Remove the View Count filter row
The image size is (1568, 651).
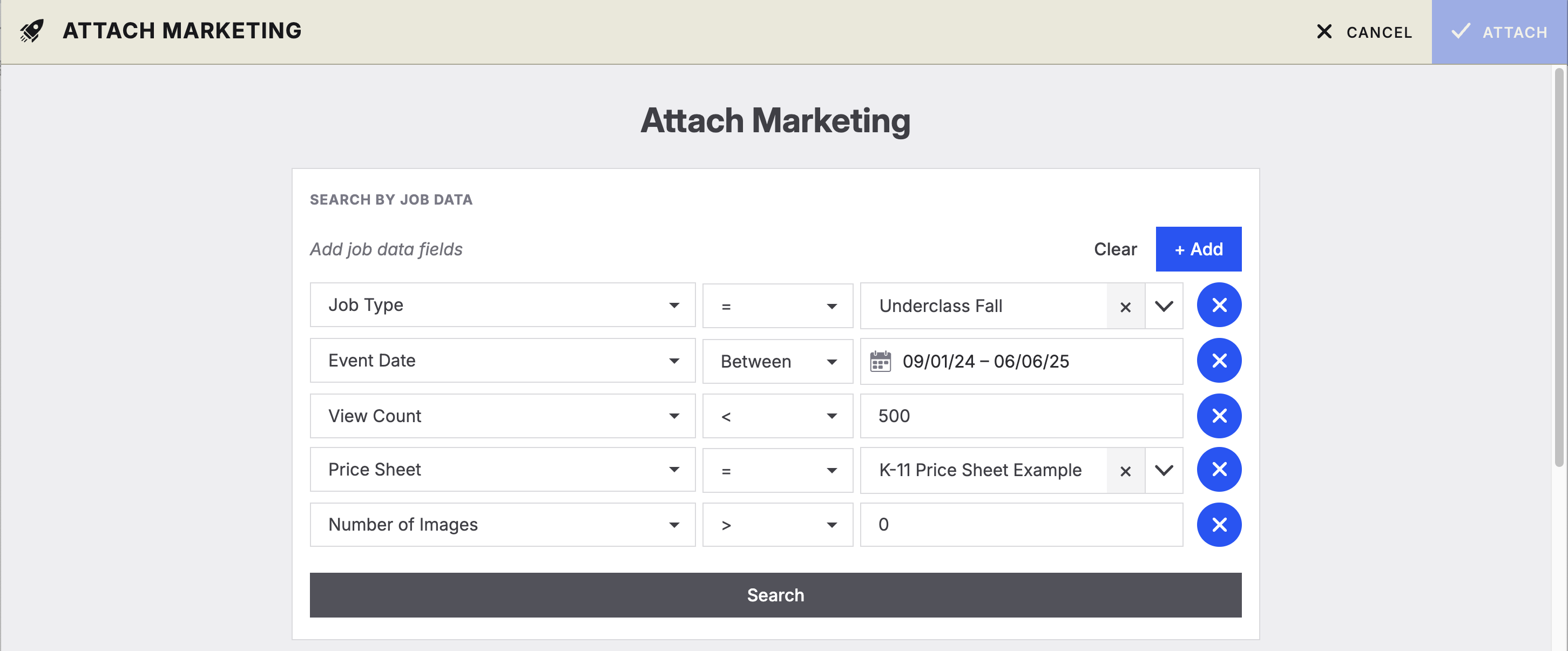[x=1219, y=416]
